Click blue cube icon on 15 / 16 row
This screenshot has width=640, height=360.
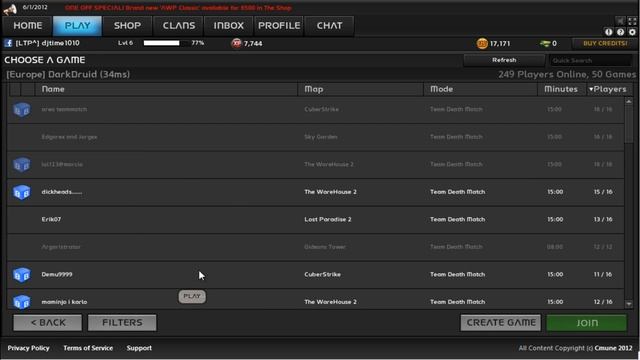pyautogui.click(x=22, y=192)
